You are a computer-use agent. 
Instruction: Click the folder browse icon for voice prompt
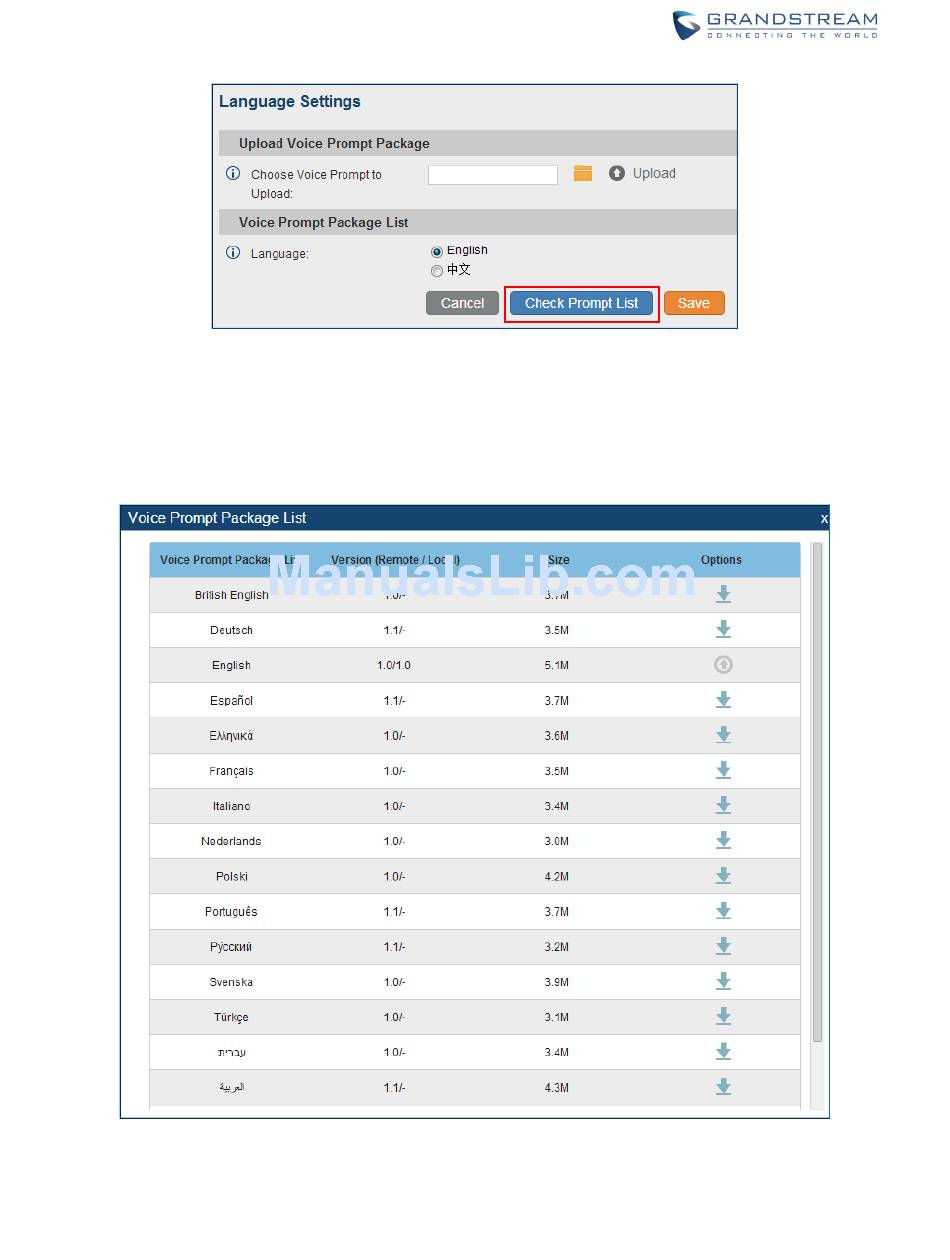(x=583, y=174)
